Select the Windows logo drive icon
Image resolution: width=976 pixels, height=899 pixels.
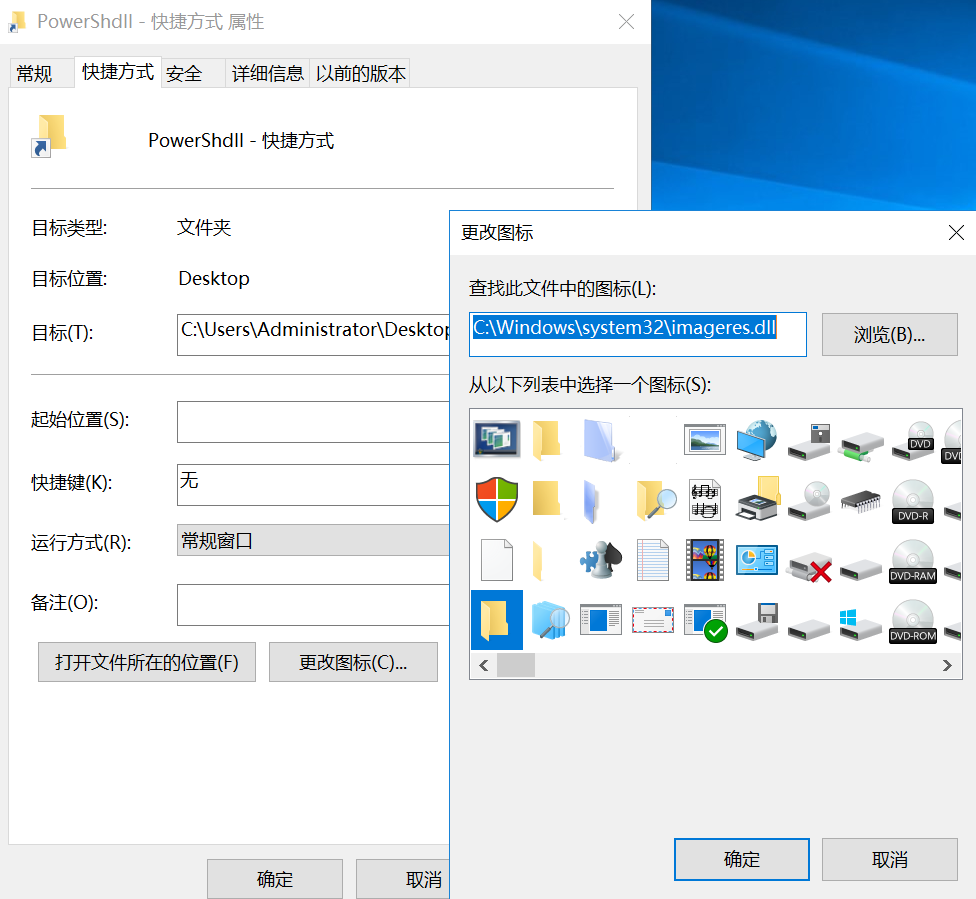[861, 624]
